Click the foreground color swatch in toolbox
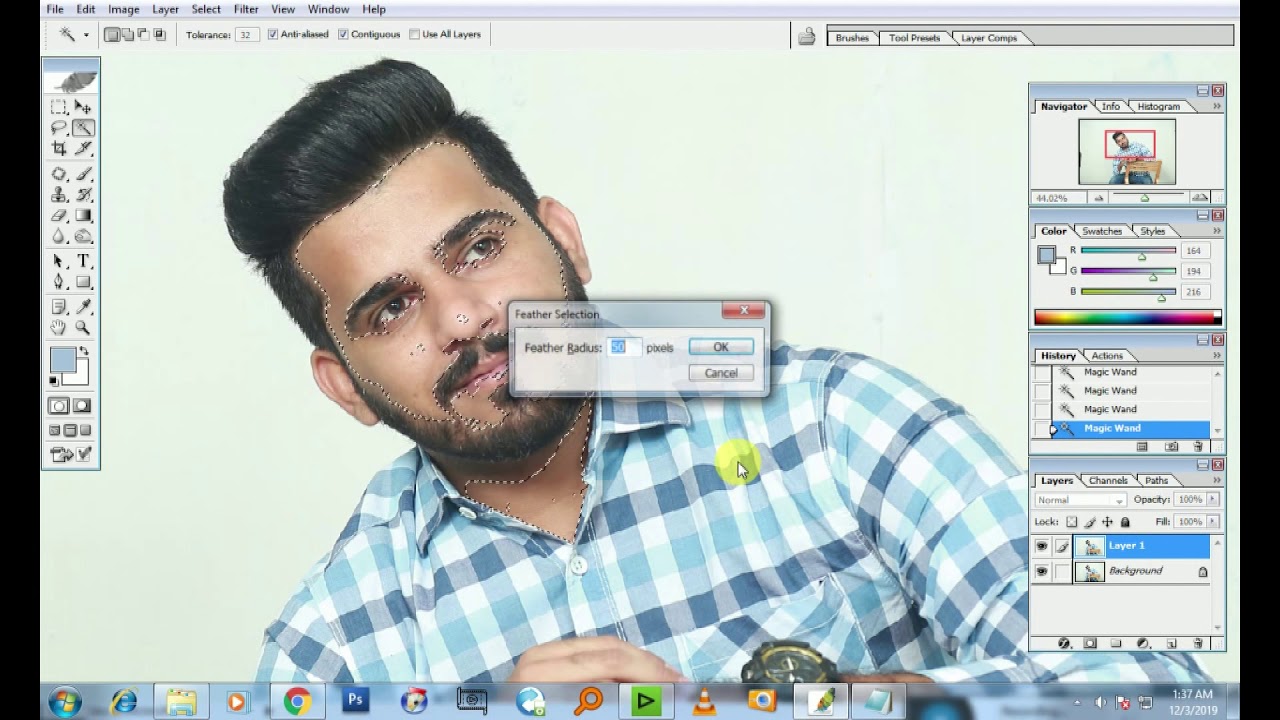The image size is (1280, 720). pyautogui.click(x=61, y=360)
